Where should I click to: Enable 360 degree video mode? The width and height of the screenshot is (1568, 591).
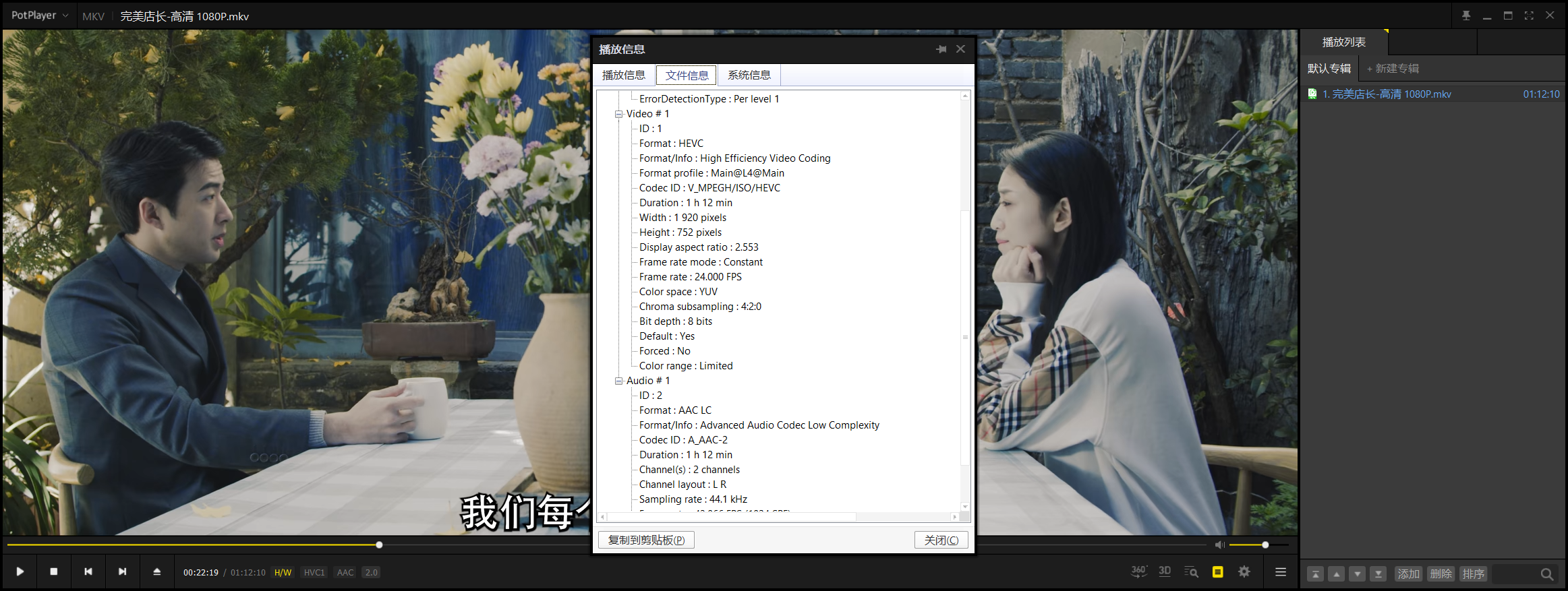(1138, 571)
